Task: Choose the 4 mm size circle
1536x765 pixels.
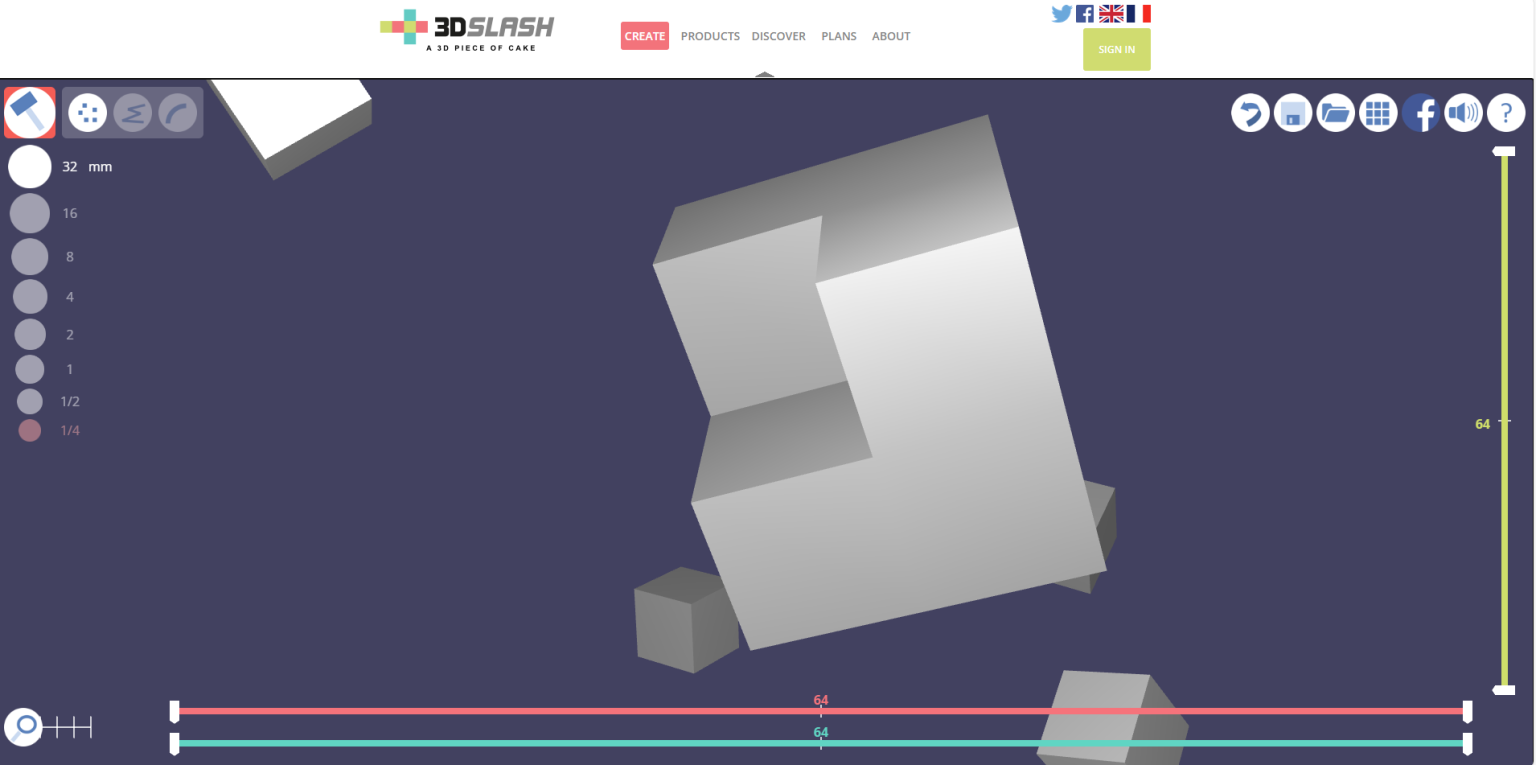Action: [x=30, y=297]
